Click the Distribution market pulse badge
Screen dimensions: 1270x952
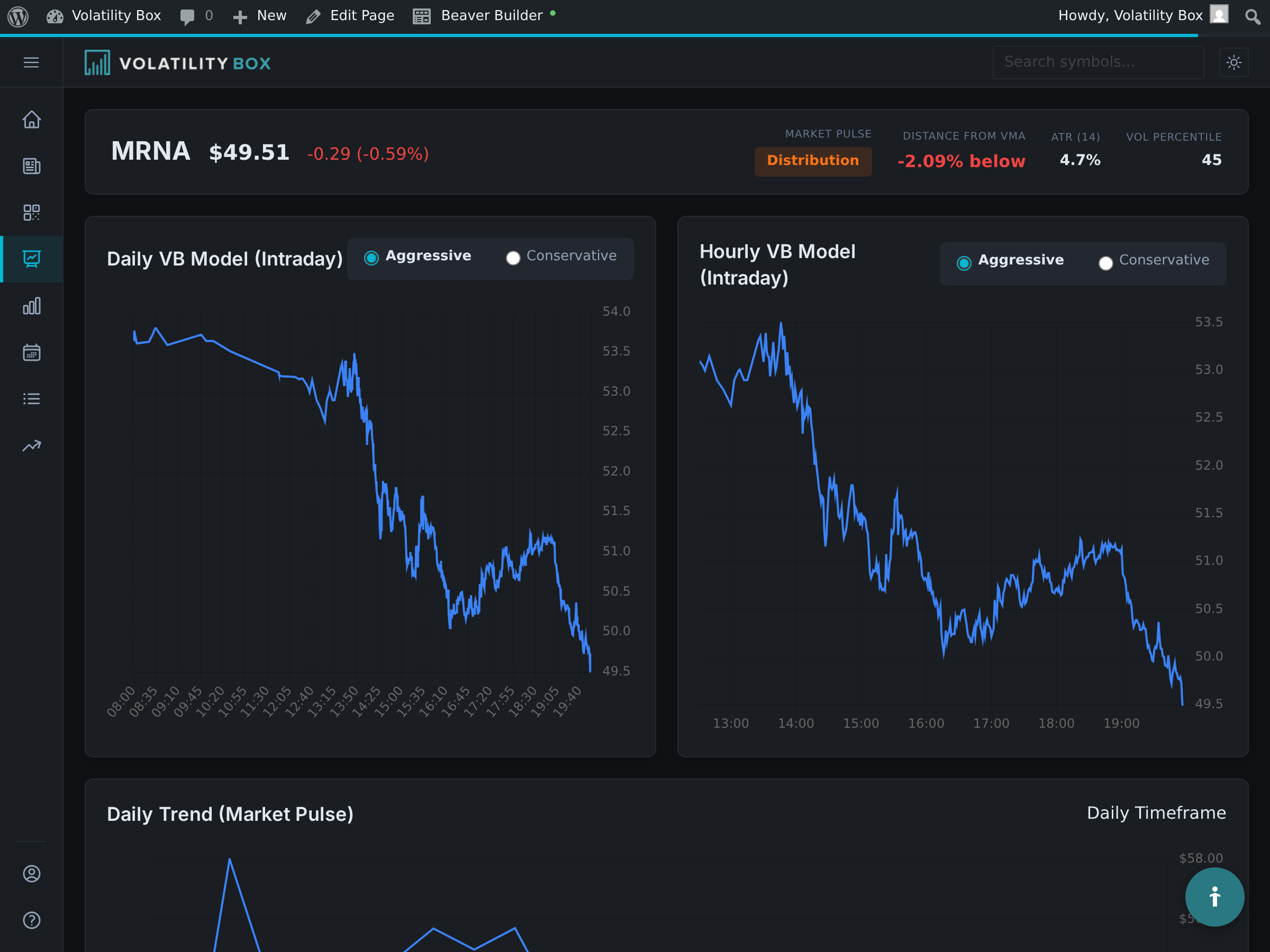pos(813,161)
